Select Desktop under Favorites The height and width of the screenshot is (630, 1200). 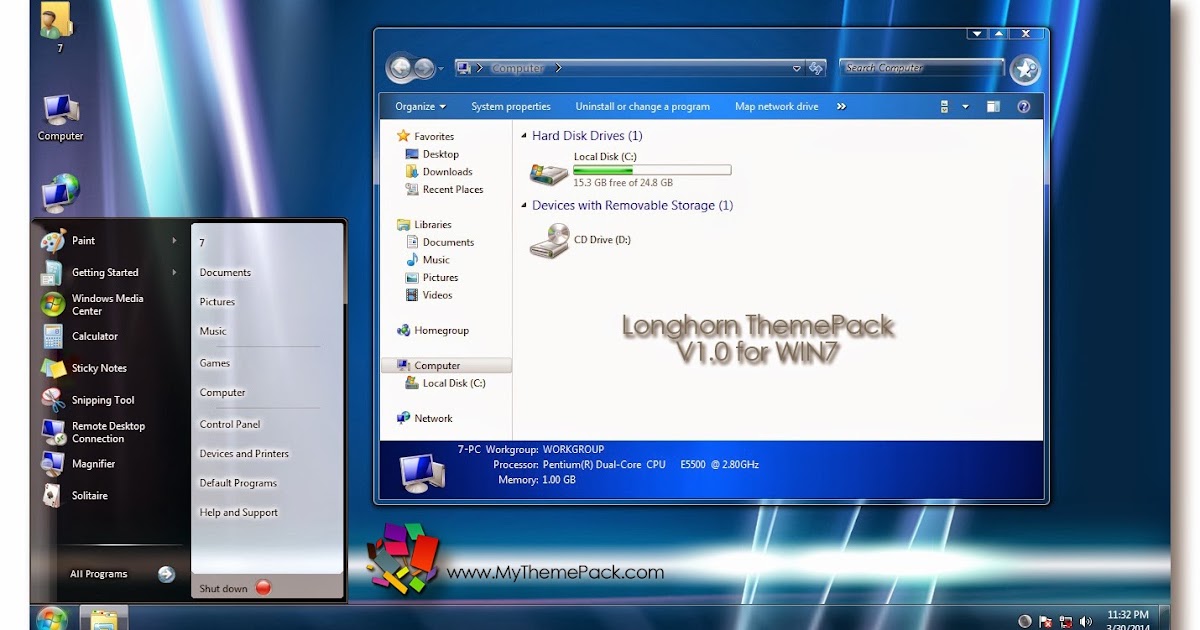[x=432, y=154]
